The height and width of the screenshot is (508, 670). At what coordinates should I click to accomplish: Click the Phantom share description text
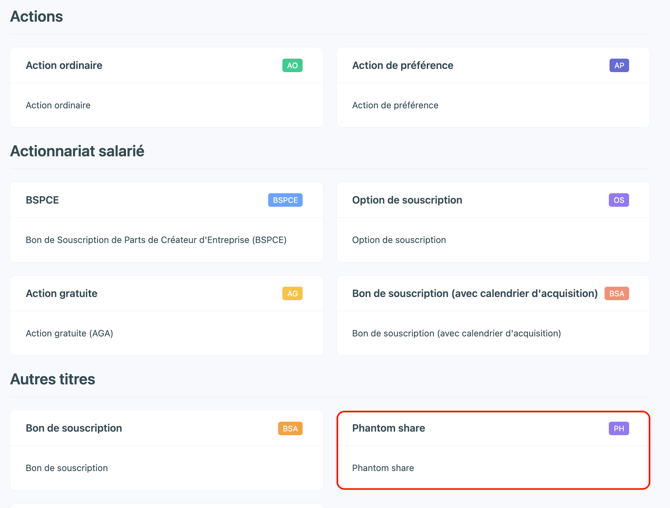coord(383,468)
